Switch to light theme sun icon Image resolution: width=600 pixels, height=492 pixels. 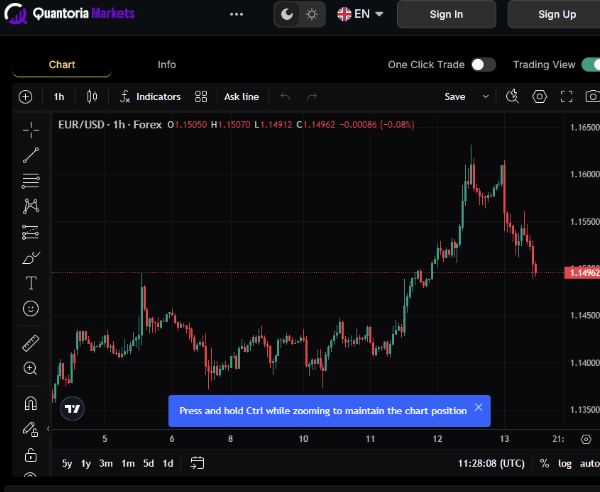312,15
